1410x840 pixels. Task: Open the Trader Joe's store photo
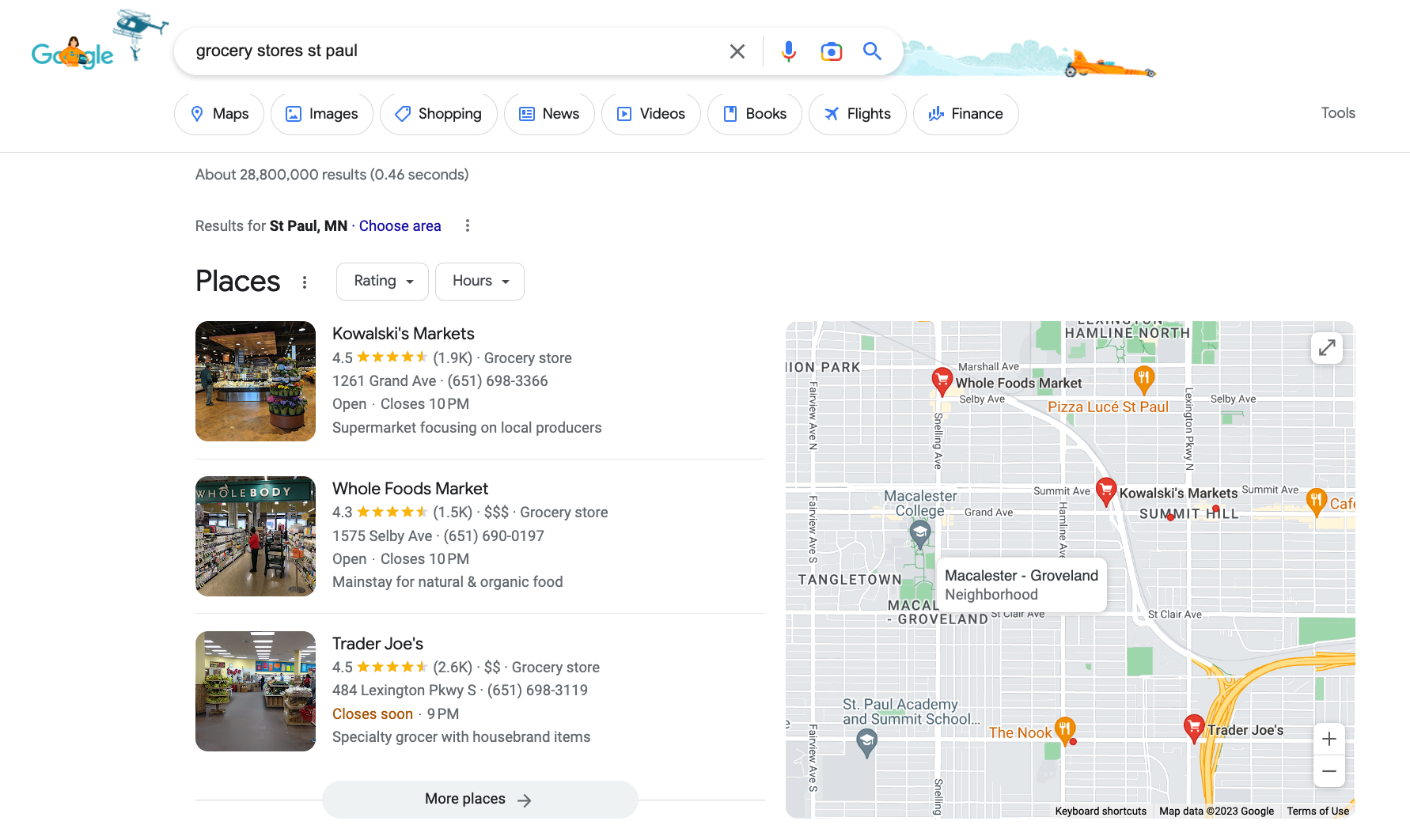[x=256, y=691]
